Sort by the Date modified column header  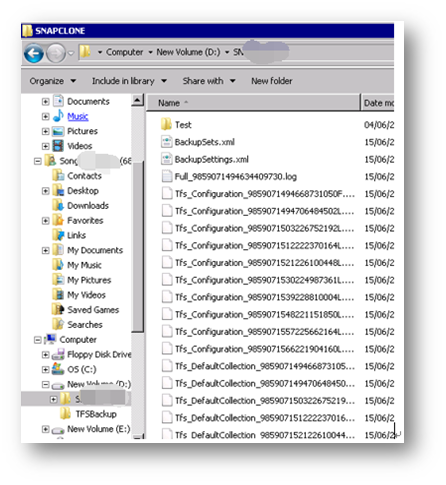tap(378, 103)
